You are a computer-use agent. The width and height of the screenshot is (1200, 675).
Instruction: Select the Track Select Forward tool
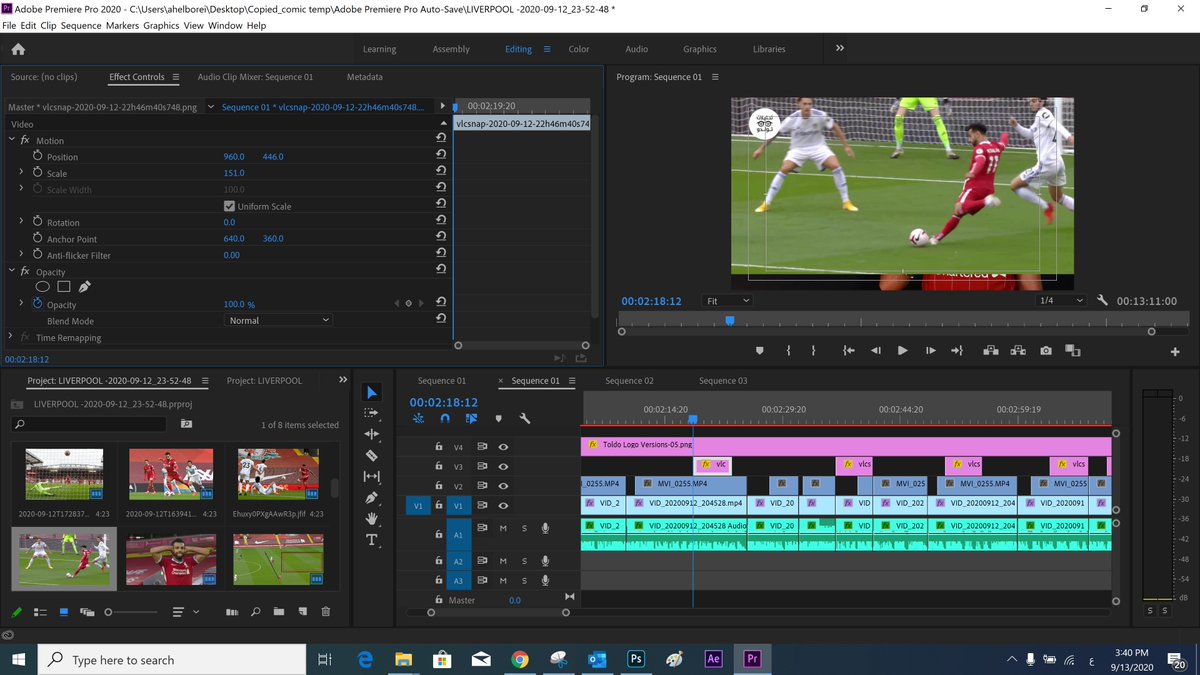coord(372,413)
